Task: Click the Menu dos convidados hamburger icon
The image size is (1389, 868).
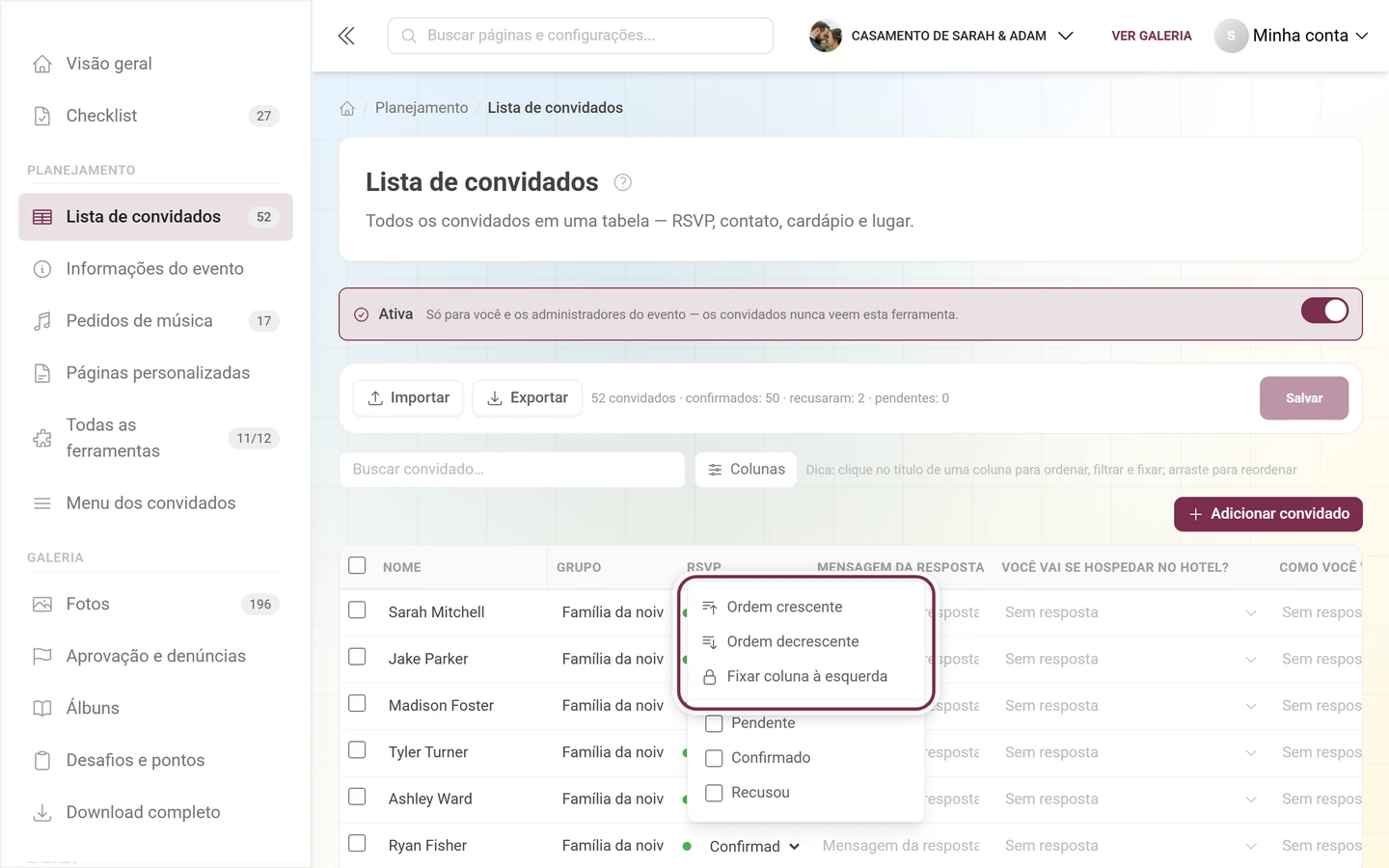Action: point(42,503)
